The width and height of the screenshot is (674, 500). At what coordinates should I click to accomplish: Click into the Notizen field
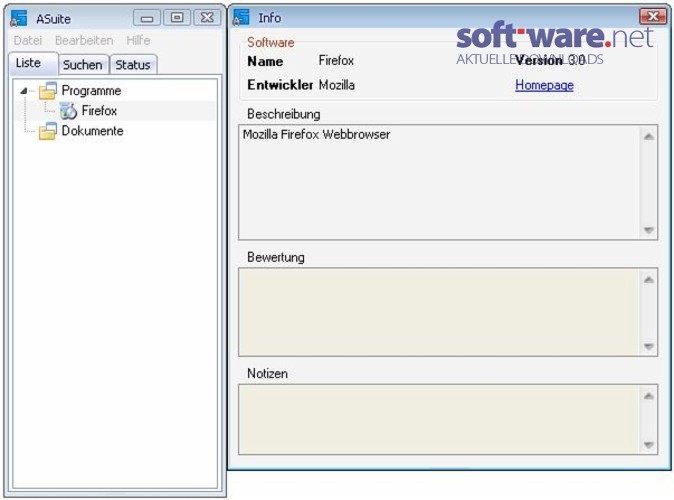448,419
